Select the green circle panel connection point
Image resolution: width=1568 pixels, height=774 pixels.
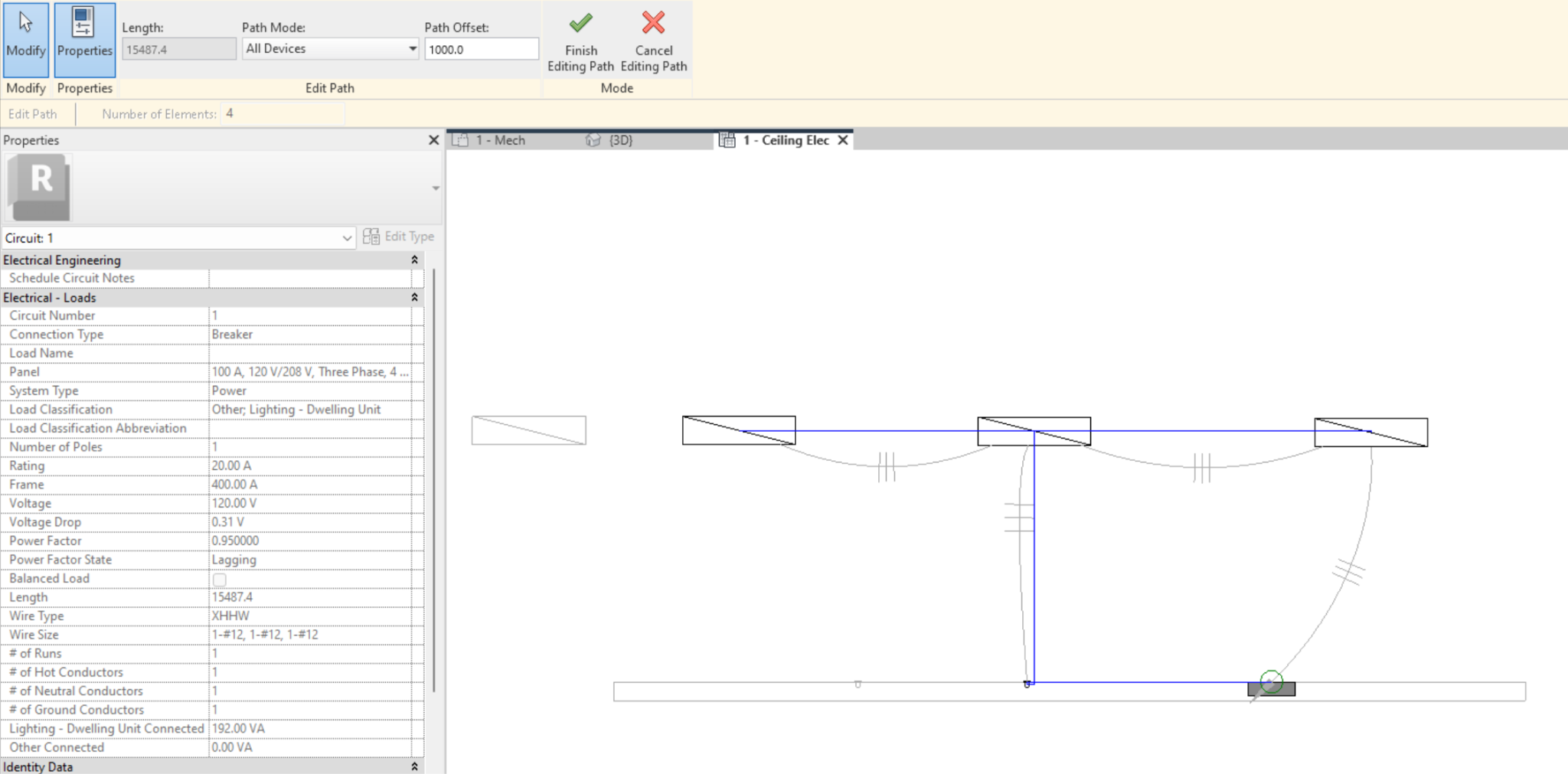1272,681
